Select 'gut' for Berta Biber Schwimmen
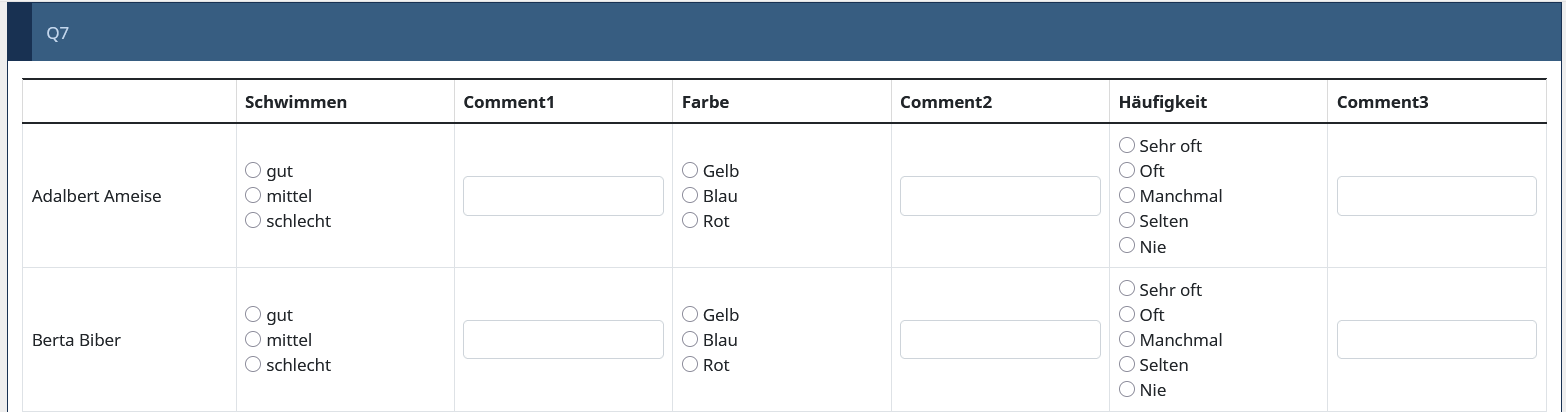This screenshot has width=1566, height=412. (253, 315)
